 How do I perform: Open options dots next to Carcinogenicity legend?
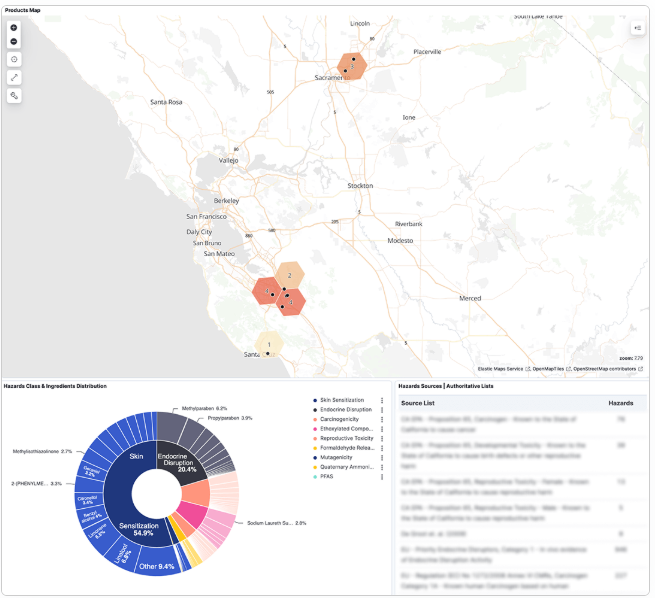pyautogui.click(x=382, y=419)
